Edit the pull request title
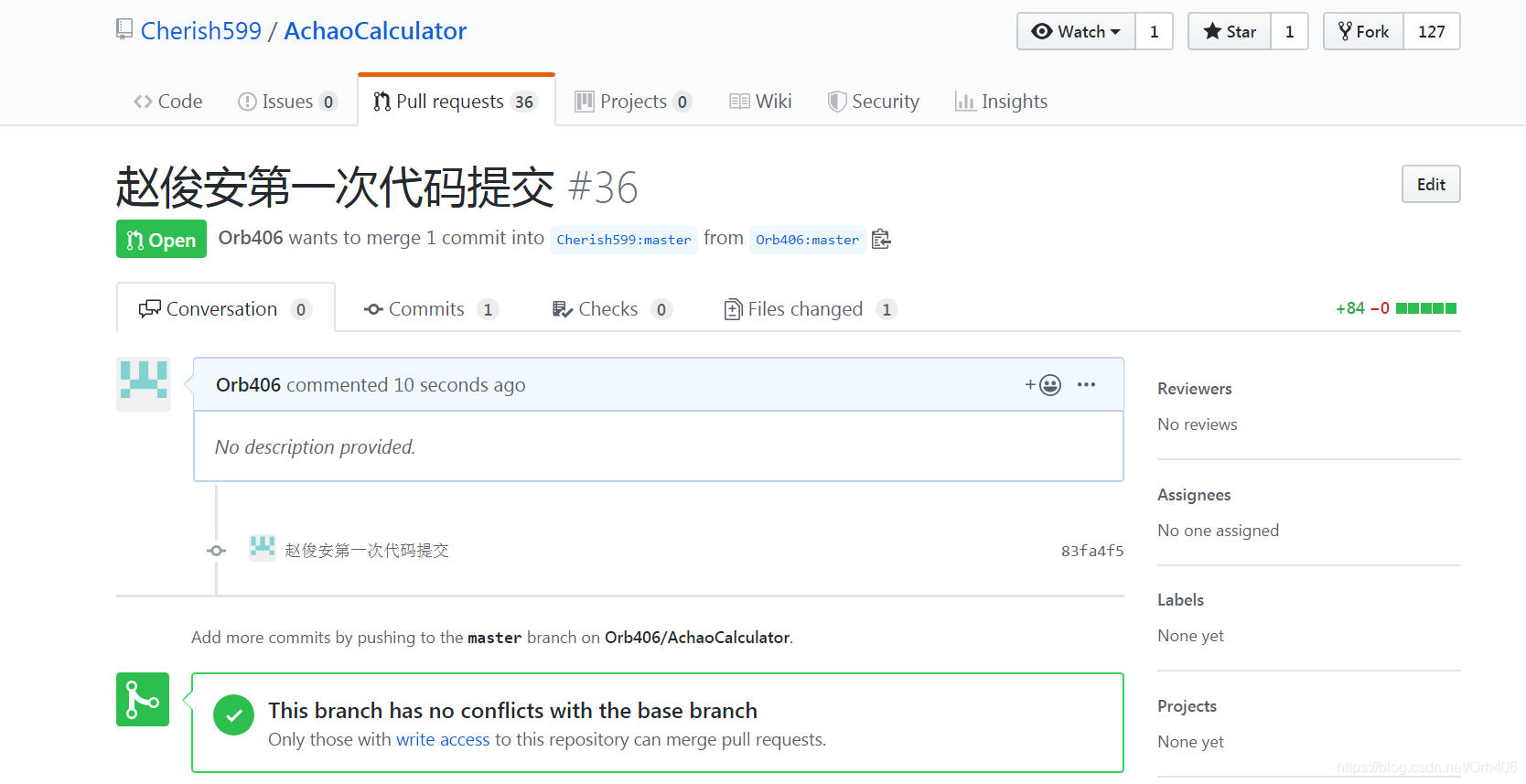The width and height of the screenshot is (1526, 784). 1431,184
